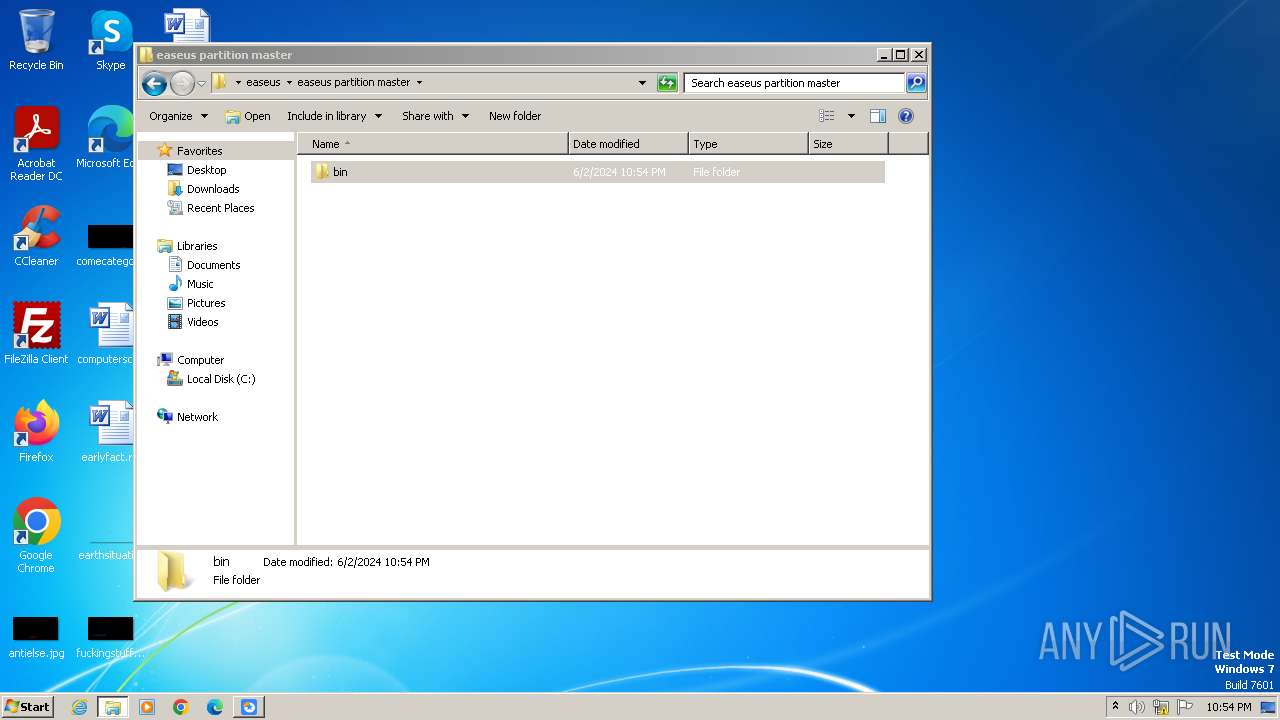Click Google Chrome desktop icon
Screen dimensions: 1280x720
[36, 535]
